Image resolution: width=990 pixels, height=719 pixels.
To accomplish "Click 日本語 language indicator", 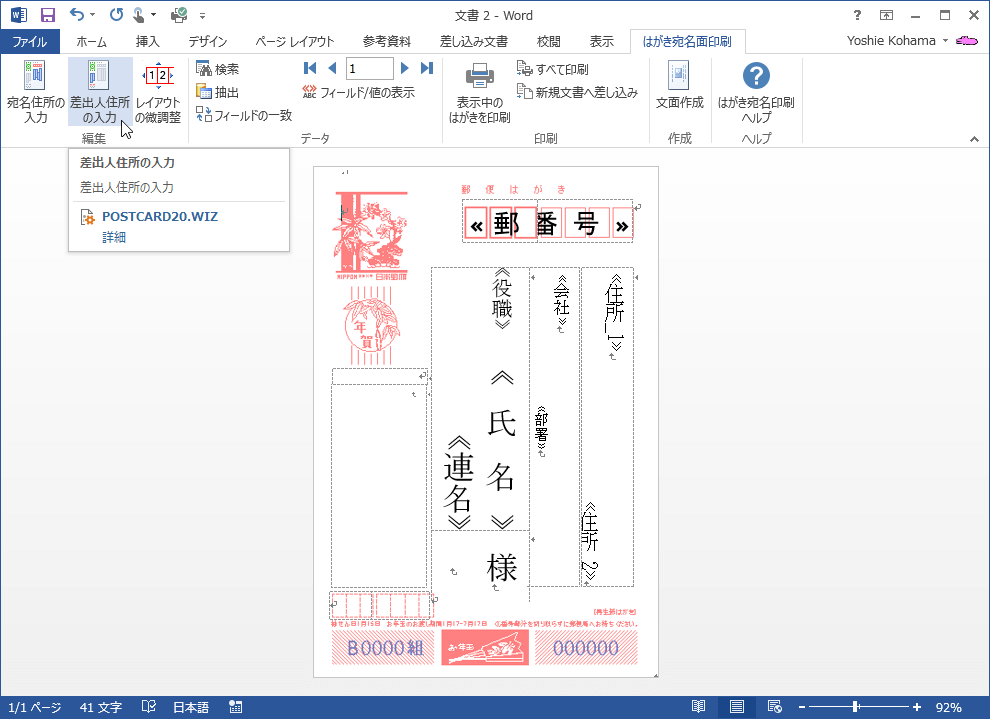I will click(x=191, y=708).
